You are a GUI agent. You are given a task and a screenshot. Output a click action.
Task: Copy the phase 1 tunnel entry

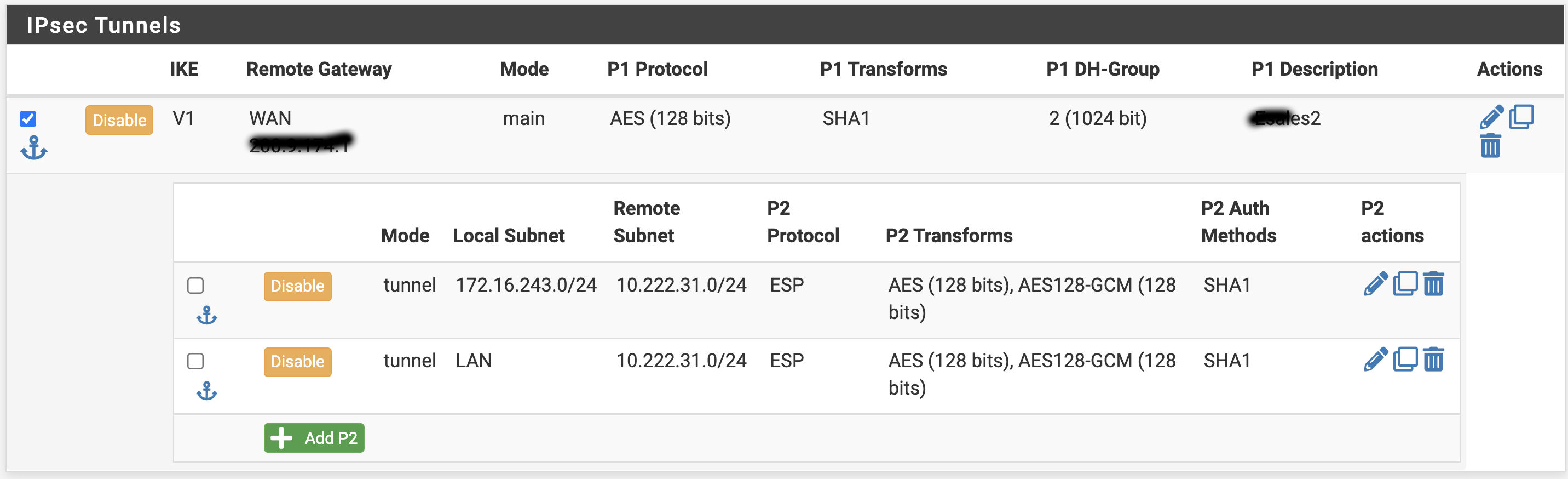1521,116
